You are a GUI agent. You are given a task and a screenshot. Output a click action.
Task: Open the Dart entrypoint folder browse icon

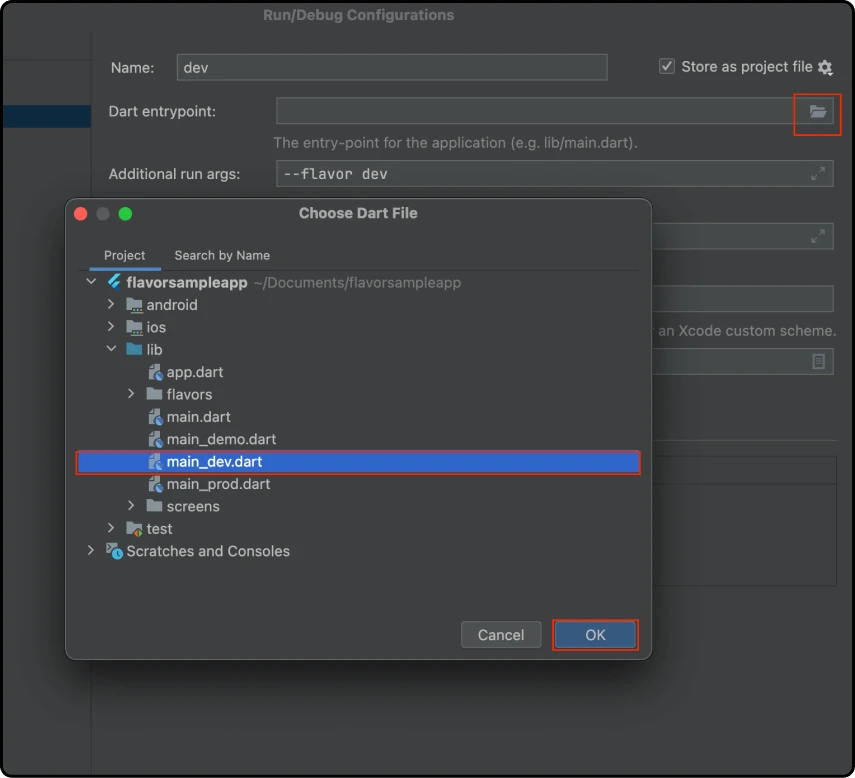817,112
